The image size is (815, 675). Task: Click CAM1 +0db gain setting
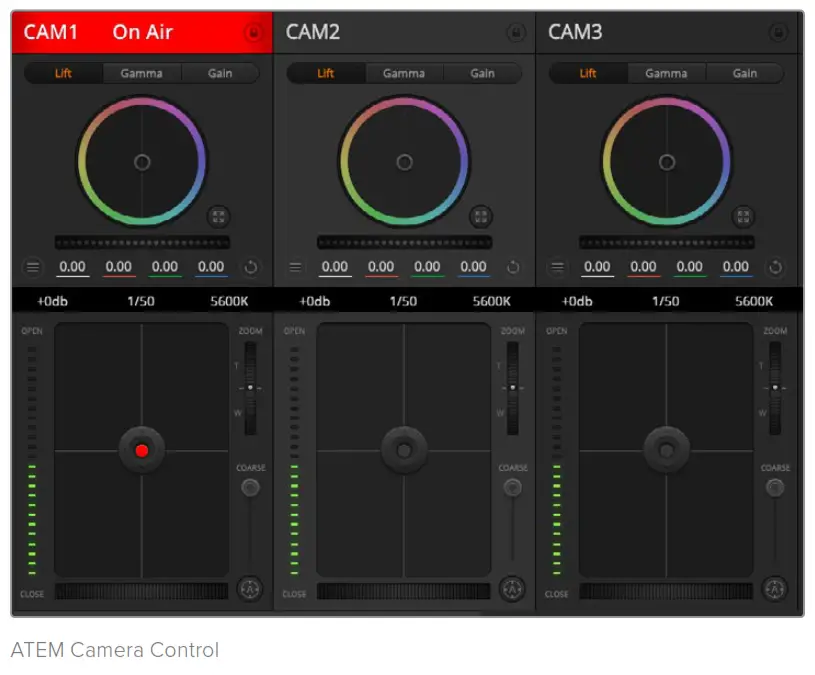(x=52, y=301)
